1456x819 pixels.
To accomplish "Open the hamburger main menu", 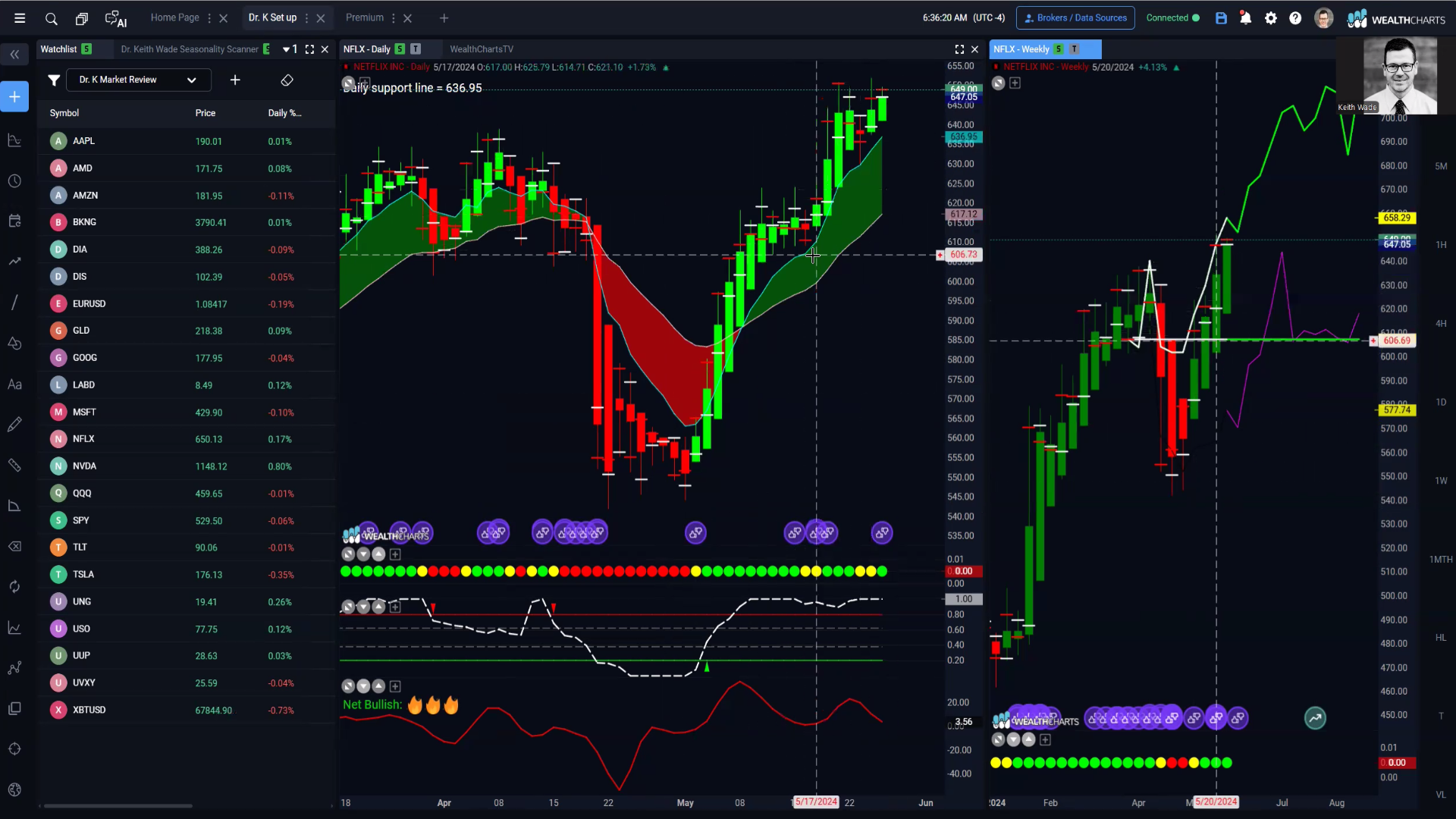I will pyautogui.click(x=20, y=18).
